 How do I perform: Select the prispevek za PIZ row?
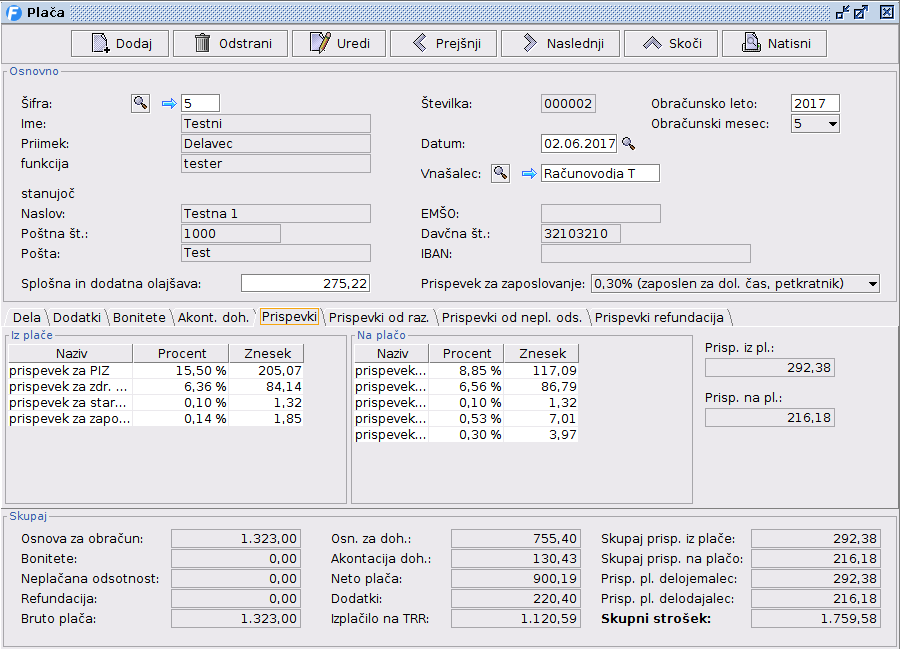point(69,370)
